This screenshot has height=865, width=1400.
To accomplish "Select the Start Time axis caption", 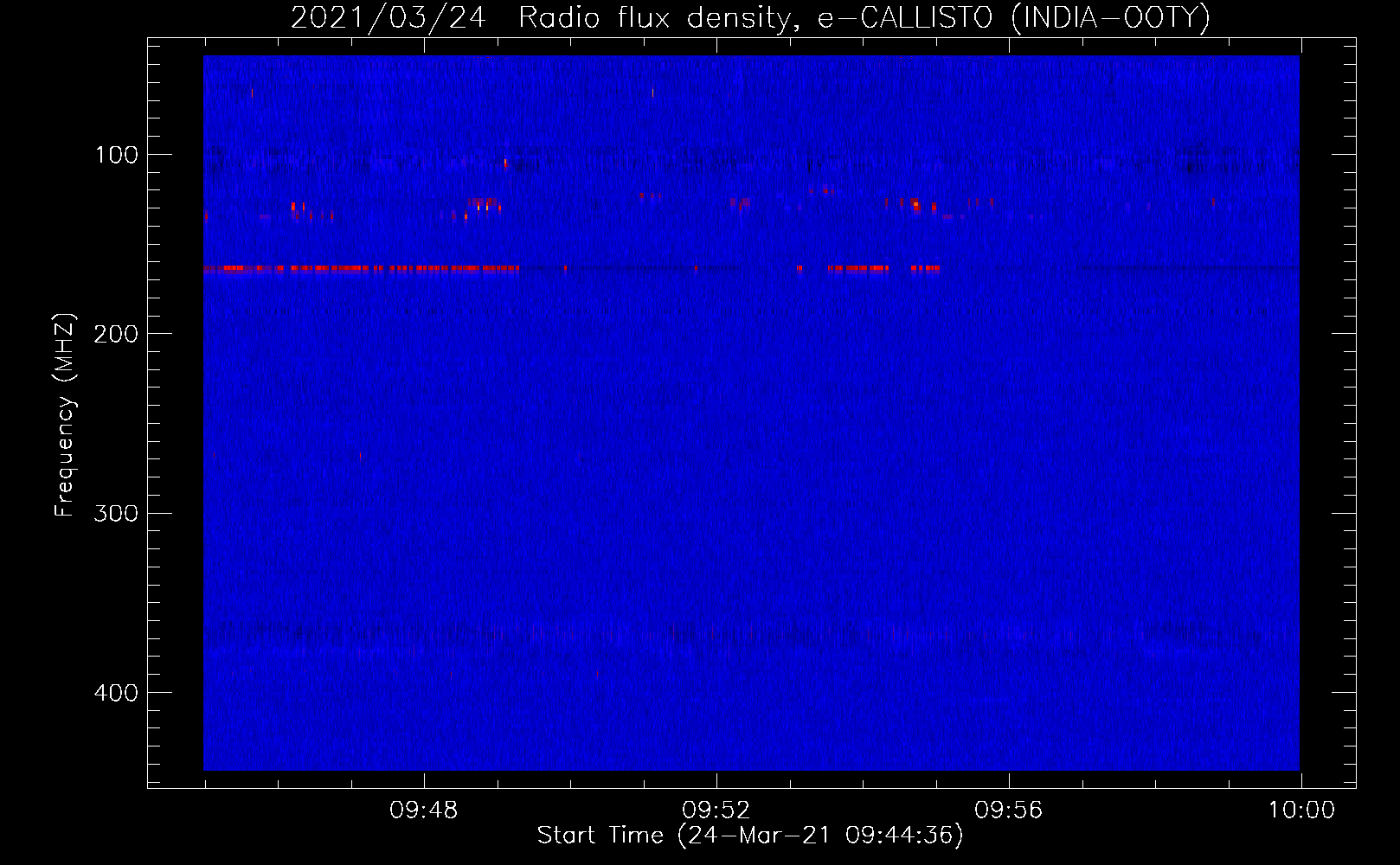I will pos(750,836).
